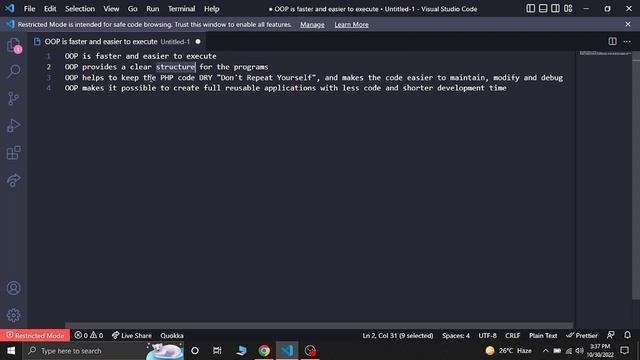Open Task View in taskbar
Screen dimensions: 640x360
pyautogui.click(x=217, y=351)
